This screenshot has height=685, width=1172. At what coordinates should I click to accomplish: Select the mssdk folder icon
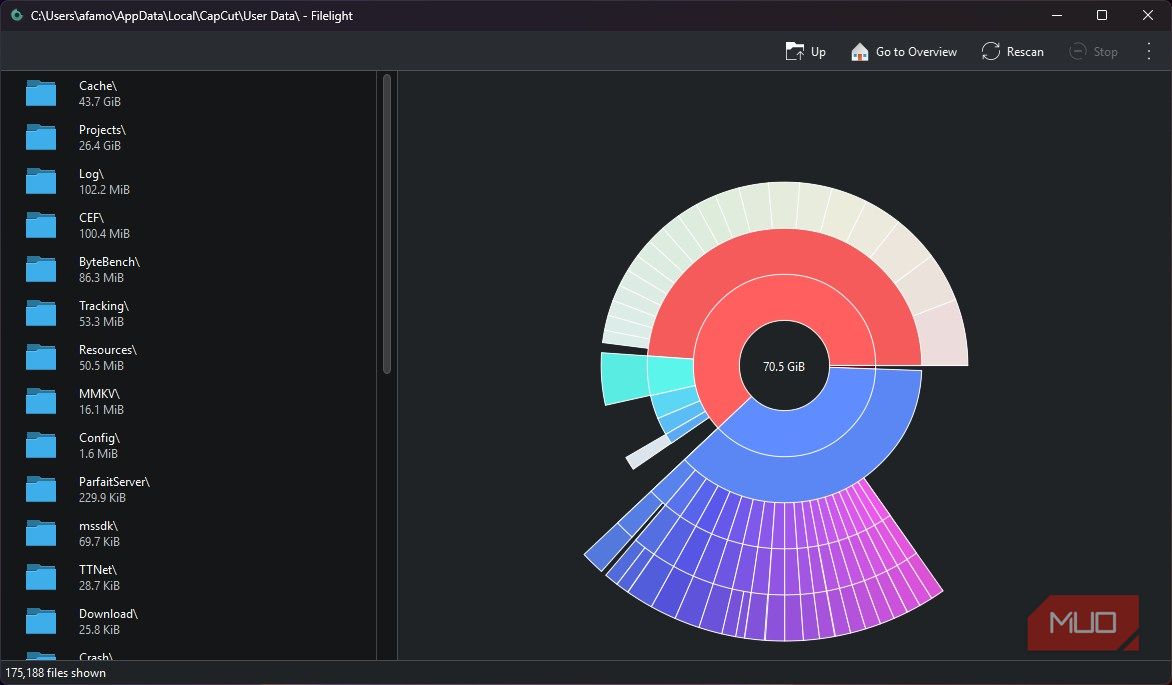click(41, 534)
